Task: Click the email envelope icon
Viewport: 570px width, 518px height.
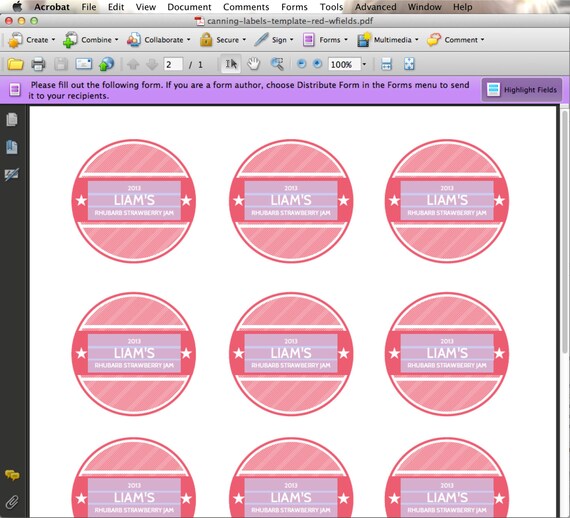Action: [x=84, y=64]
